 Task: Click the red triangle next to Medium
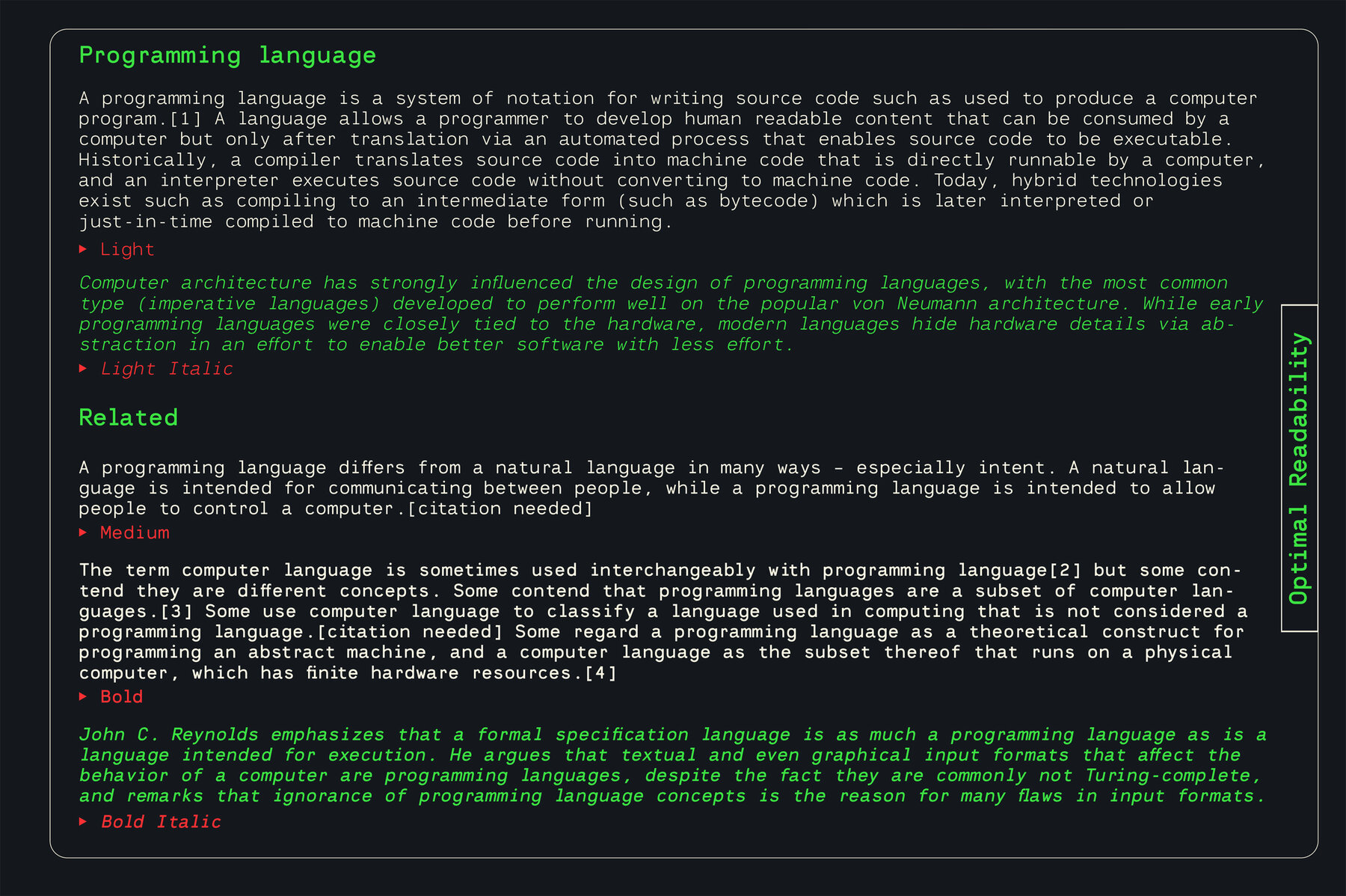(x=83, y=533)
